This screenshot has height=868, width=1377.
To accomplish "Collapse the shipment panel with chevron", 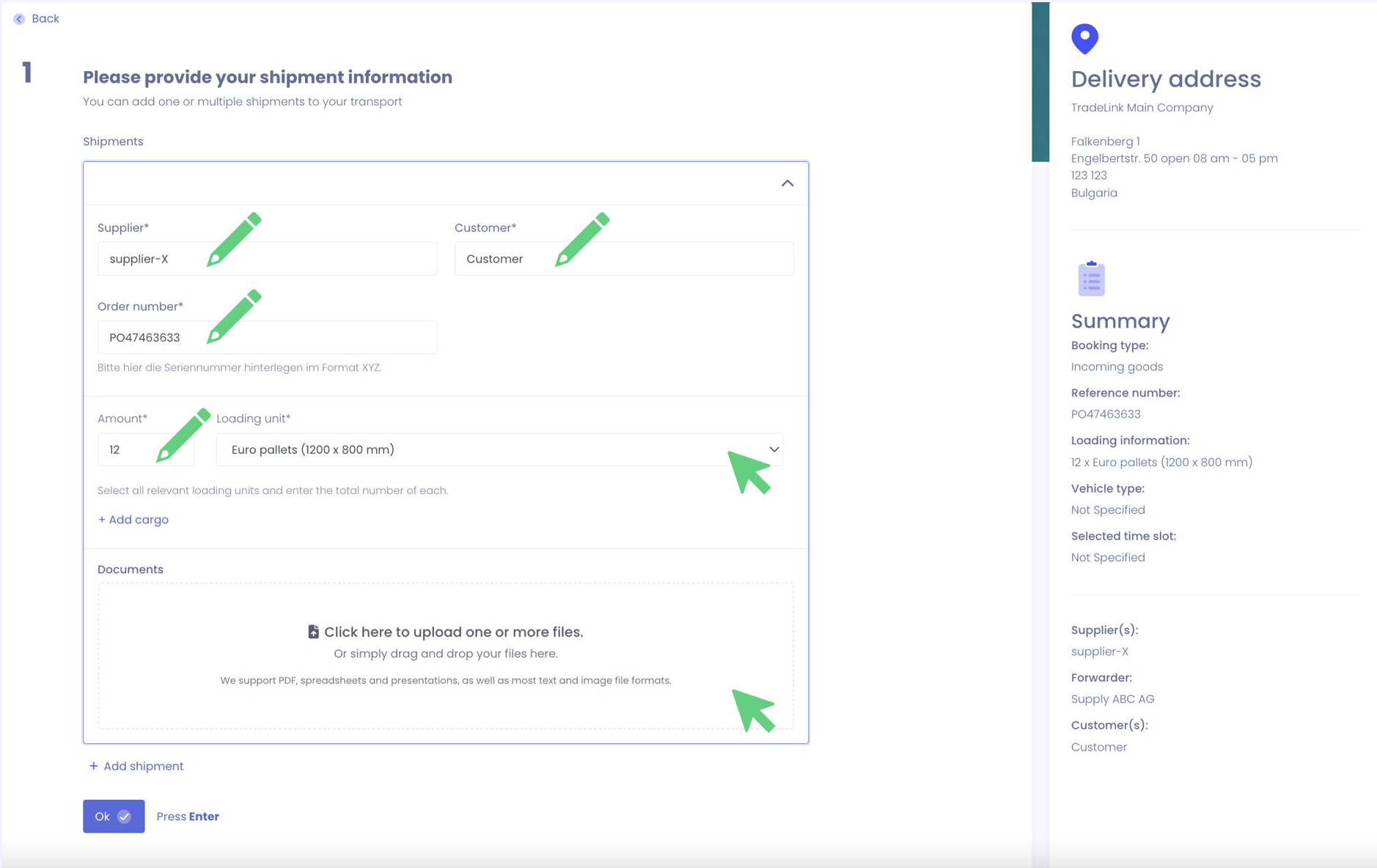I will pos(787,183).
